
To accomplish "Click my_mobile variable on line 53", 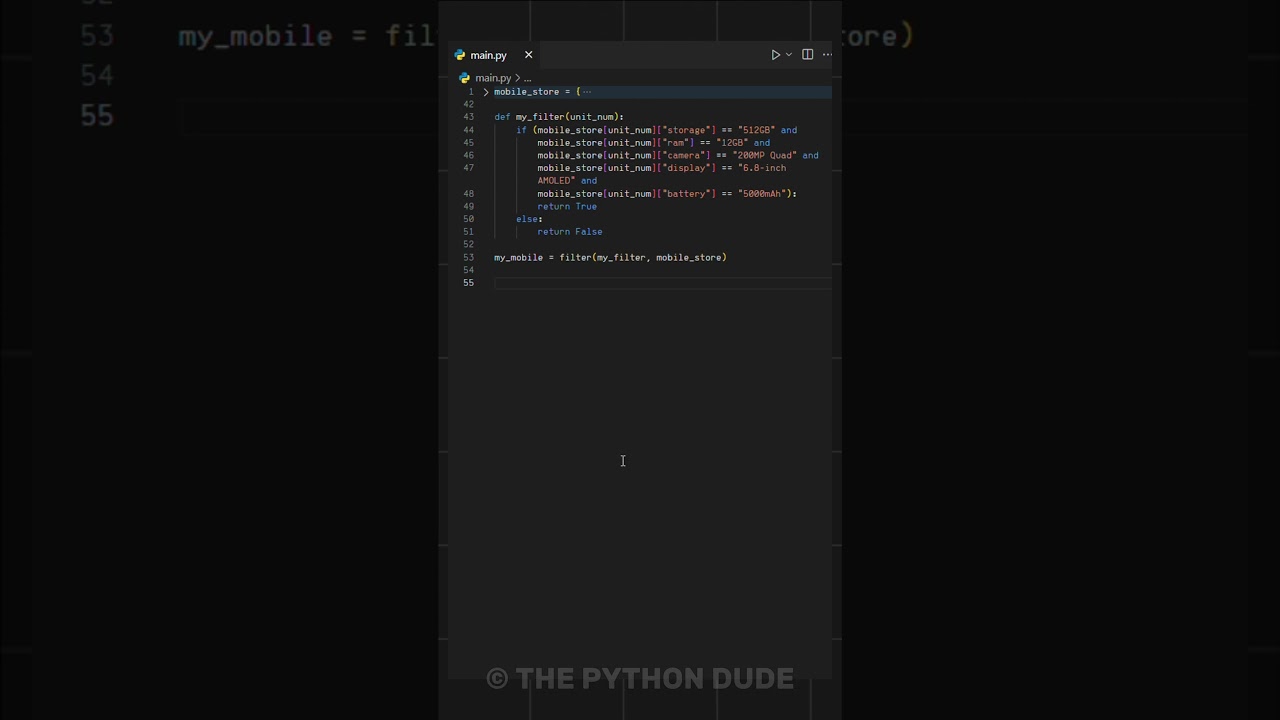I will pyautogui.click(x=518, y=258).
